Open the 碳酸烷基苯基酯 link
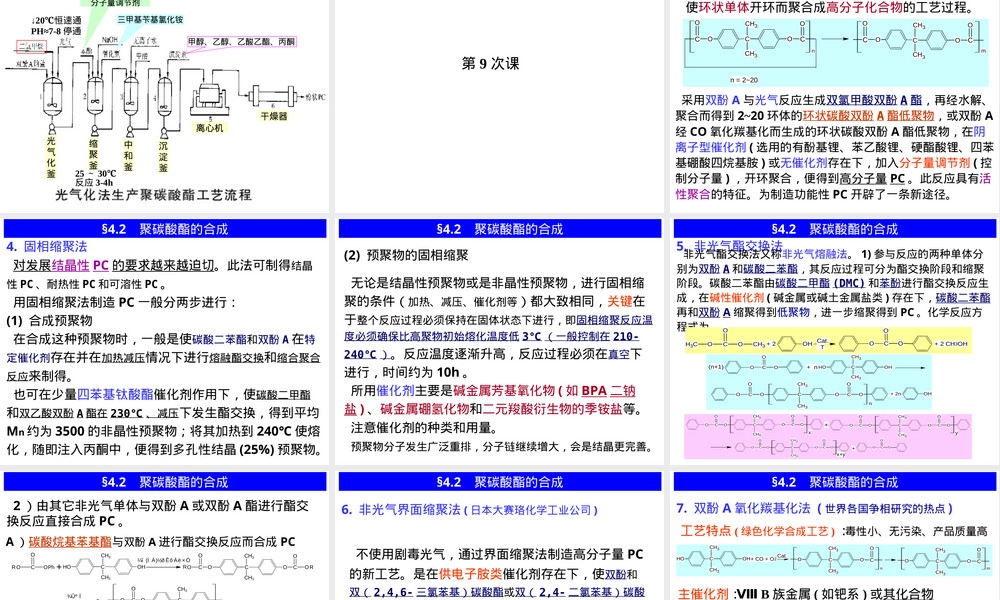 click(70, 542)
